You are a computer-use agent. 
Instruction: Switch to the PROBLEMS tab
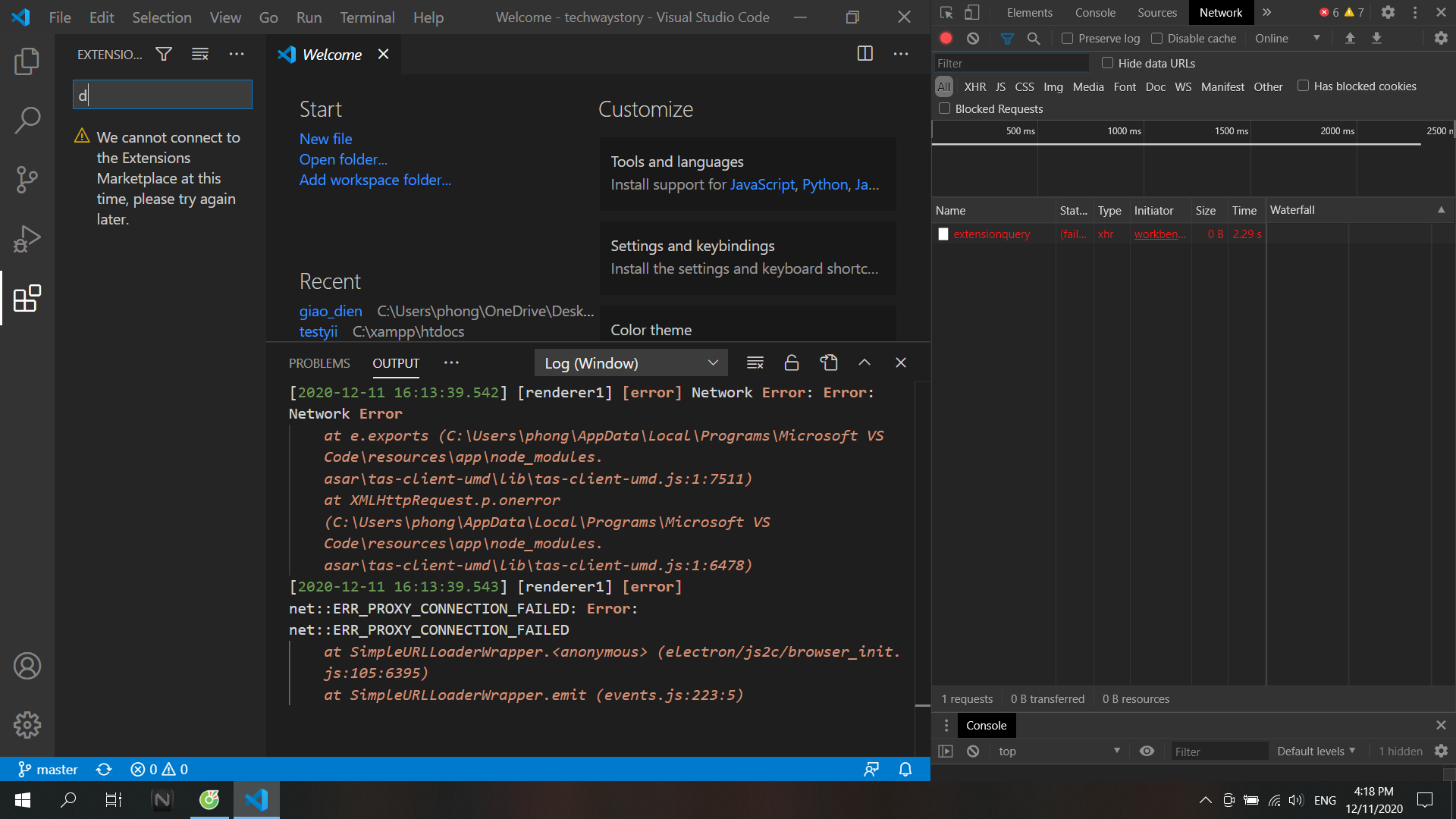[319, 363]
